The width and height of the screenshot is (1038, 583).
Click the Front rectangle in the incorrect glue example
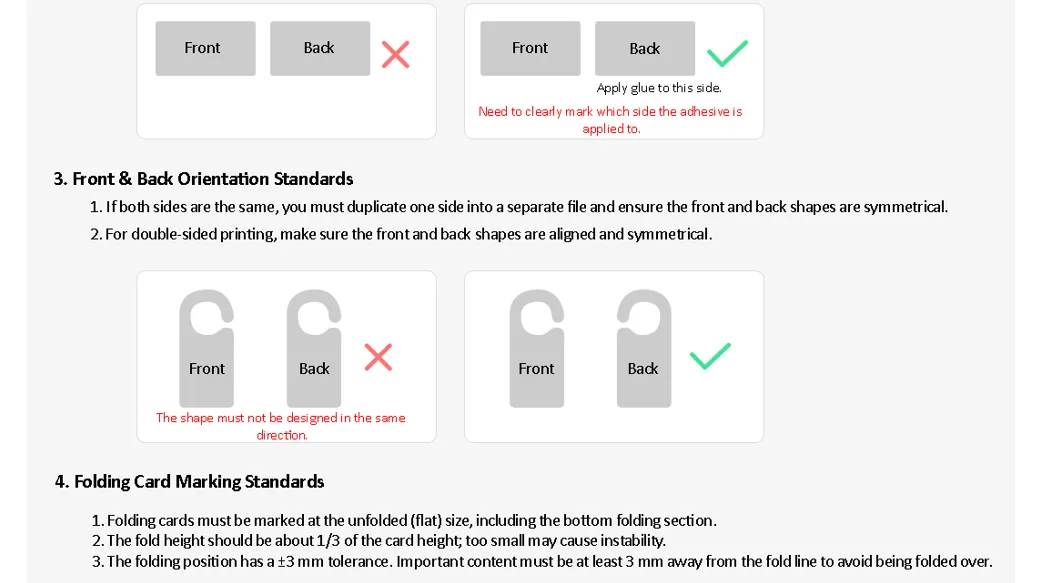point(205,48)
